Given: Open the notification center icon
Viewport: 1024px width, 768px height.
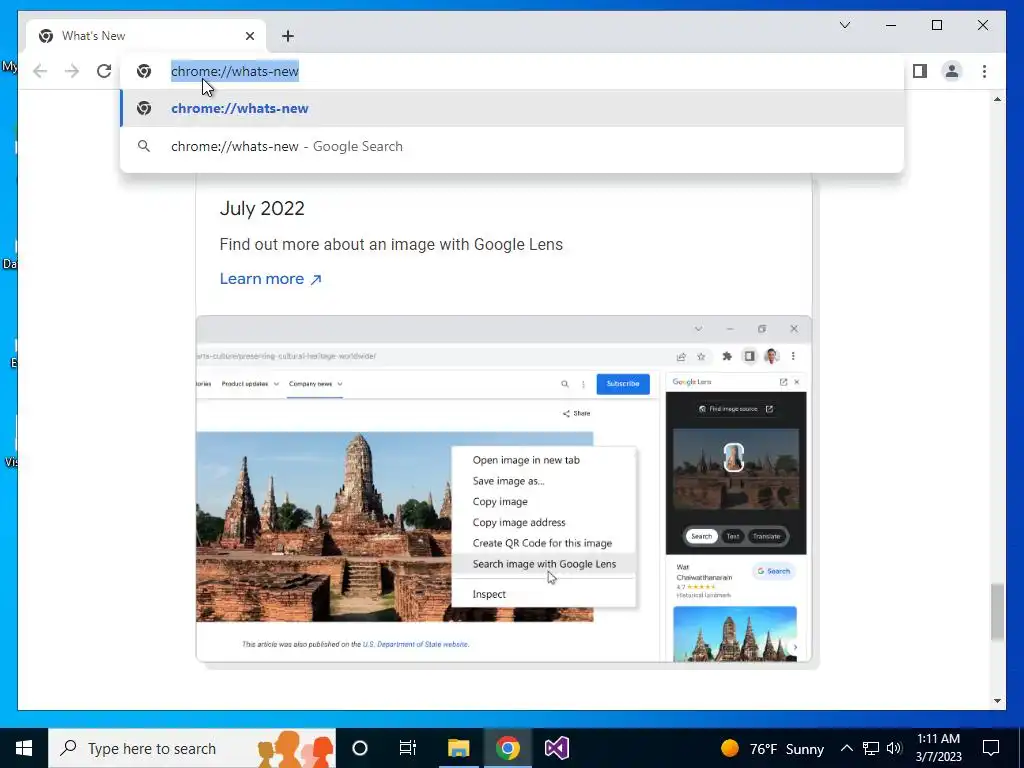Looking at the screenshot, I should click(991, 748).
